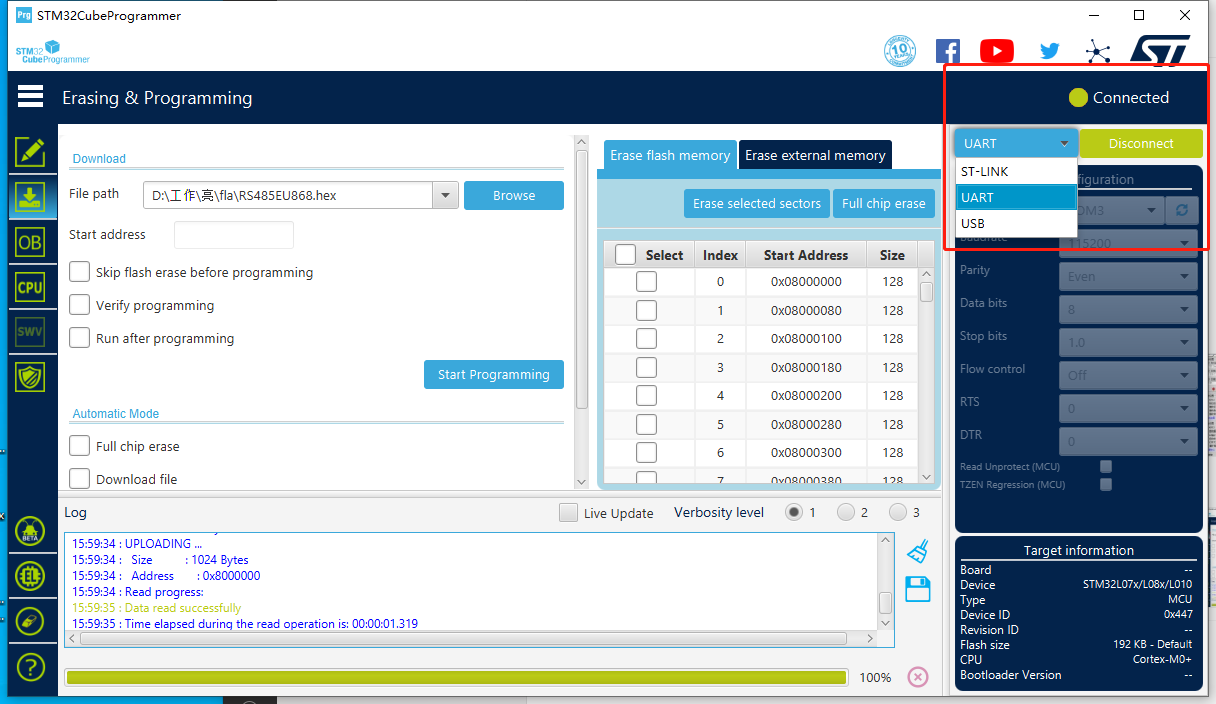Click the 10 years anniversary badge

click(x=900, y=51)
